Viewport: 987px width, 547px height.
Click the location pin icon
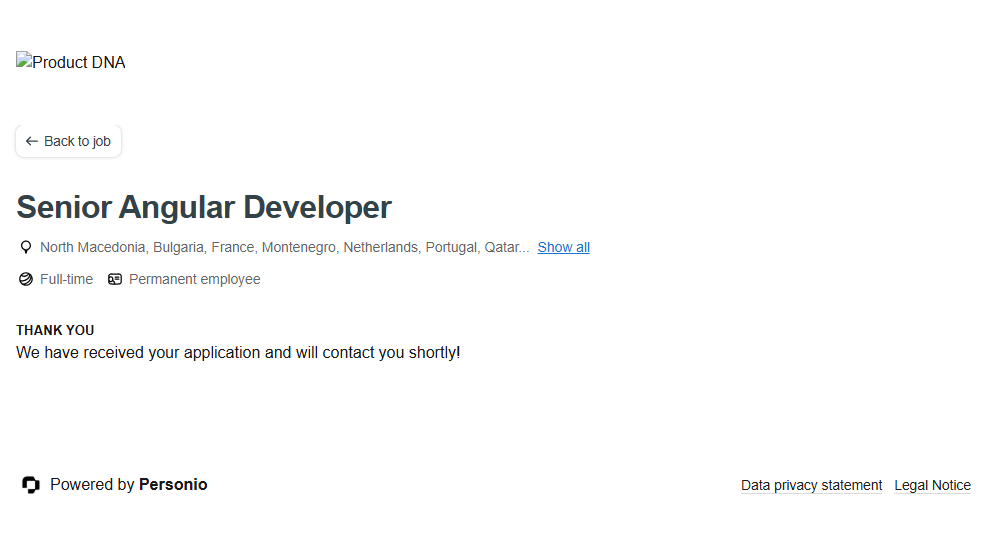[26, 247]
